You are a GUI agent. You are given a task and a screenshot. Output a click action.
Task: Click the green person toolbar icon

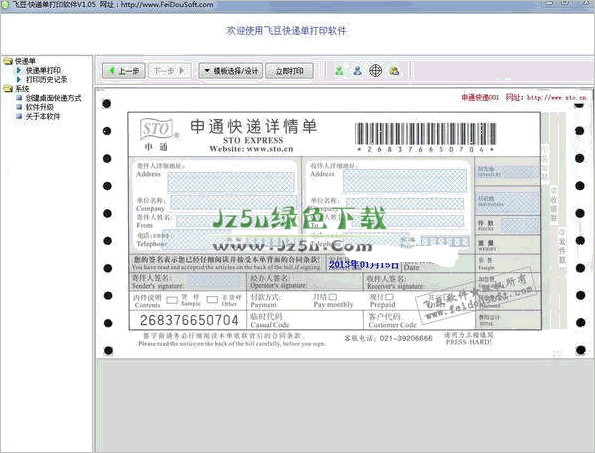[339, 71]
